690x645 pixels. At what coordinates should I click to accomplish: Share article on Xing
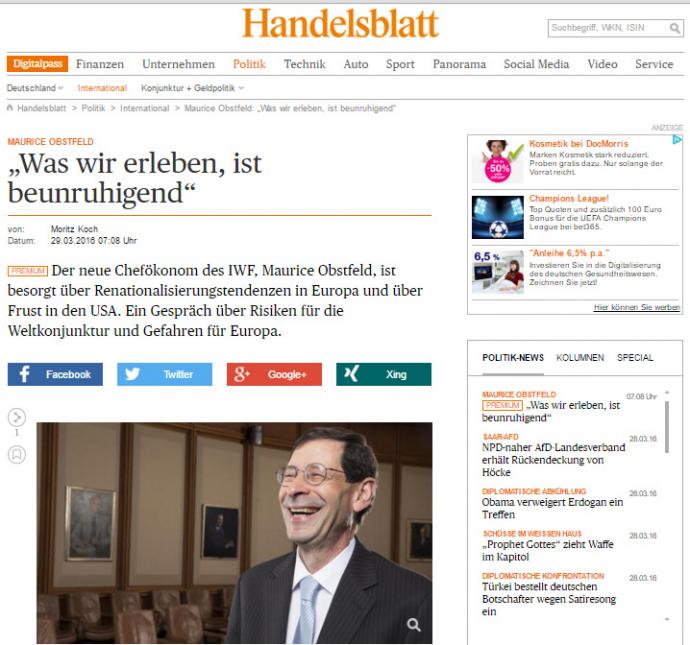click(x=384, y=374)
